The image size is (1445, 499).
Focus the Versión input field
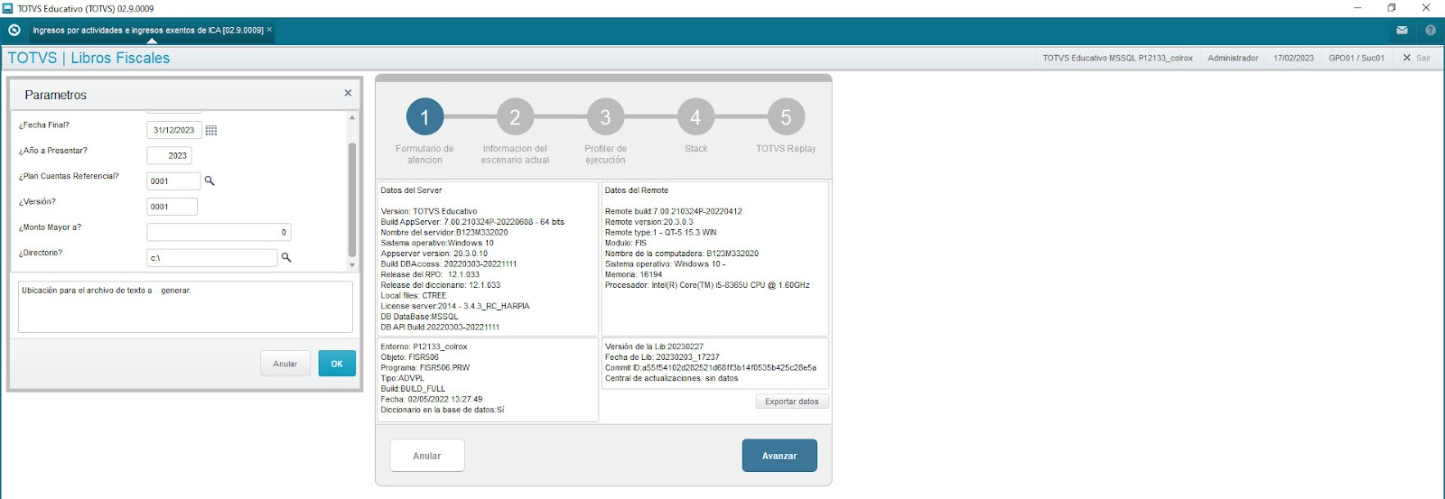click(172, 207)
